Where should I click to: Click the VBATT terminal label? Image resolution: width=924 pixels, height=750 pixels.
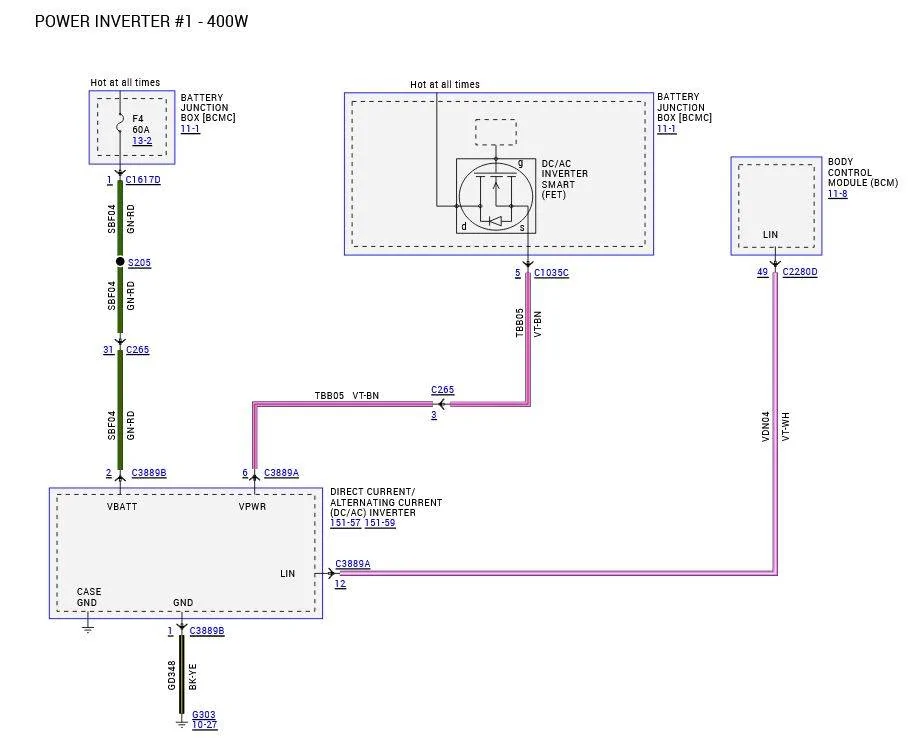click(122, 507)
